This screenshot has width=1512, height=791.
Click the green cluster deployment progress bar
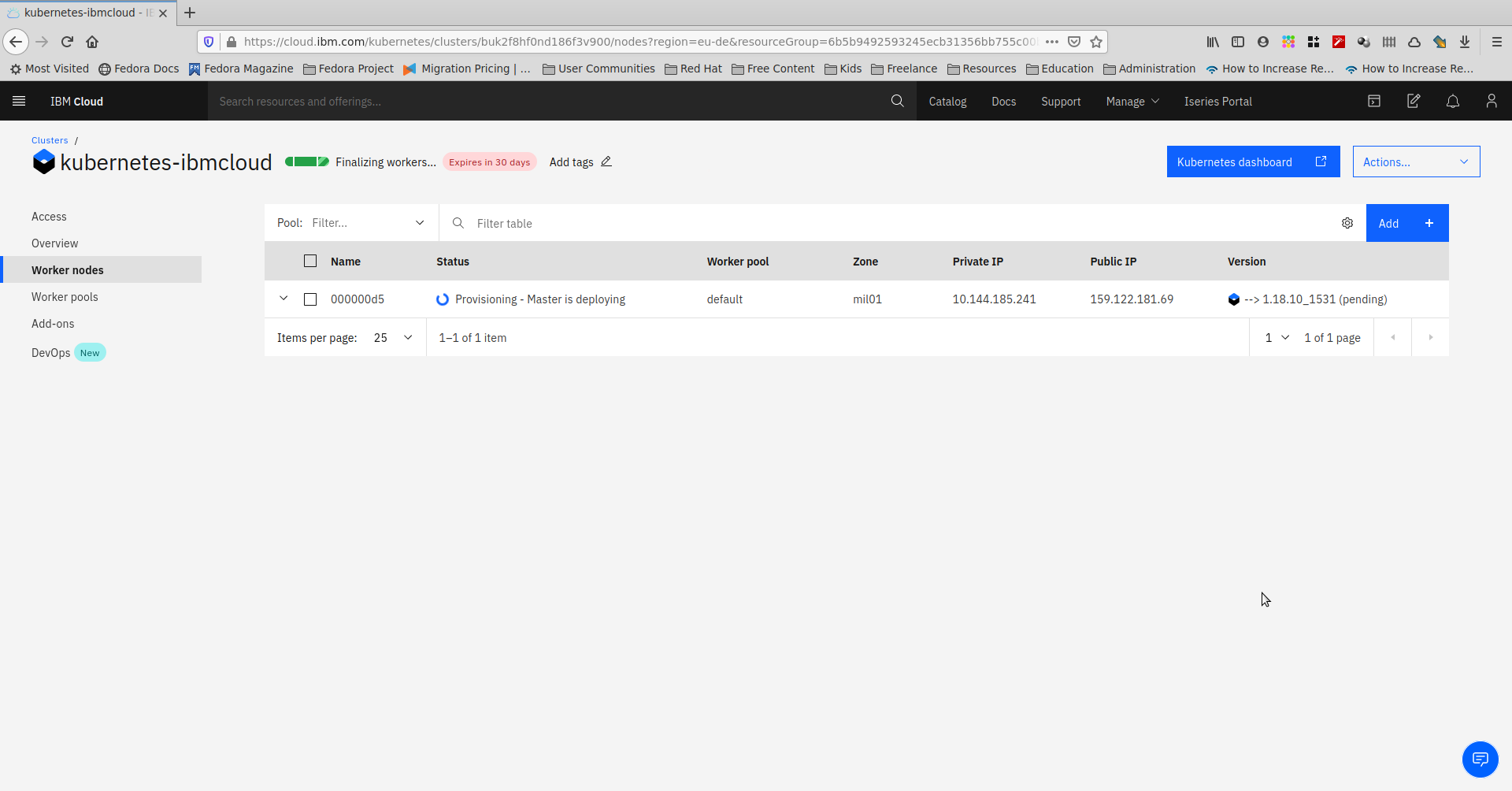click(x=307, y=162)
